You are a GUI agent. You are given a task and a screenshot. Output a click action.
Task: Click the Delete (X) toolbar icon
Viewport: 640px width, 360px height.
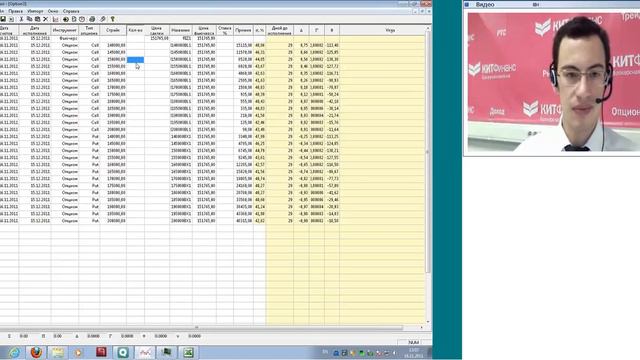point(45,19)
